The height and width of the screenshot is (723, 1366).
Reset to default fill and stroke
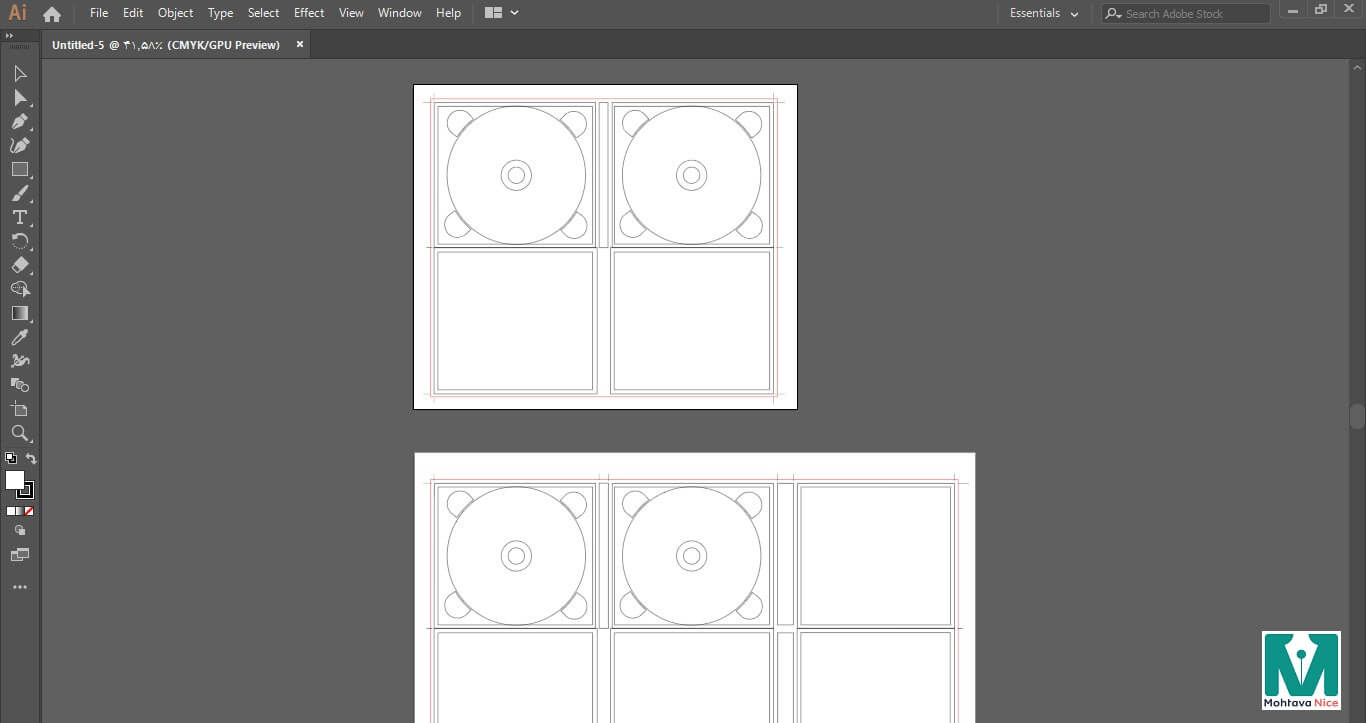(x=11, y=459)
